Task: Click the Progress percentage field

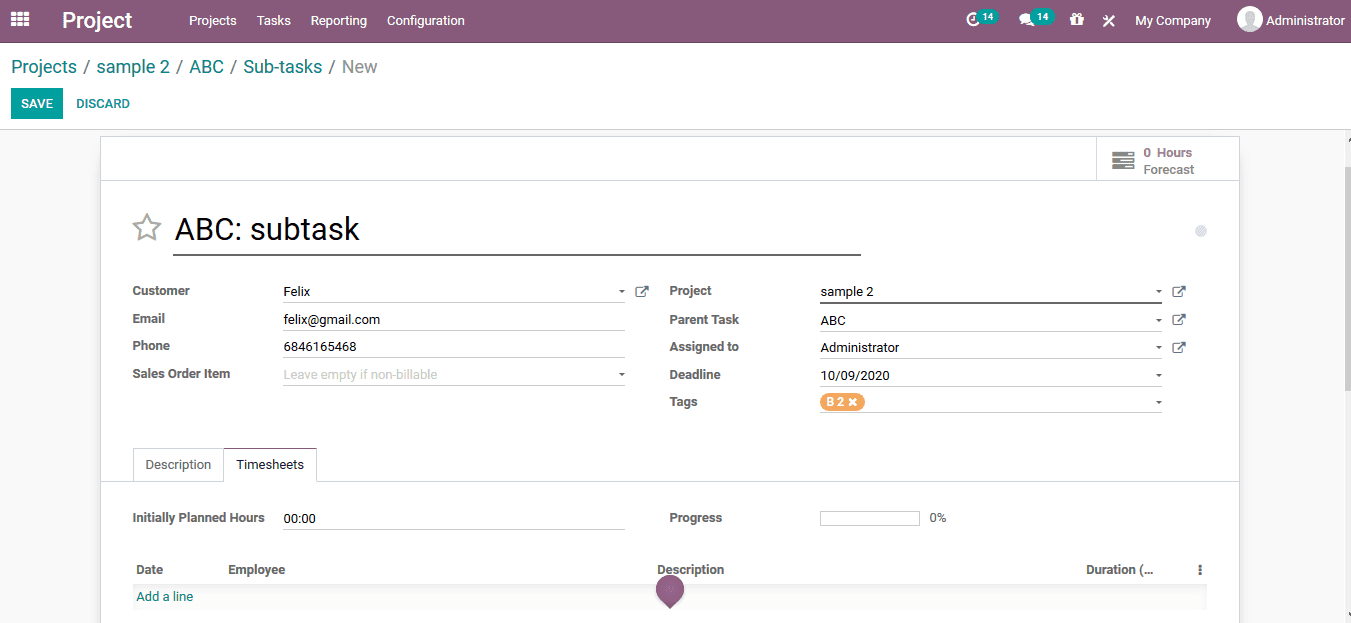Action: pyautogui.click(x=868, y=518)
